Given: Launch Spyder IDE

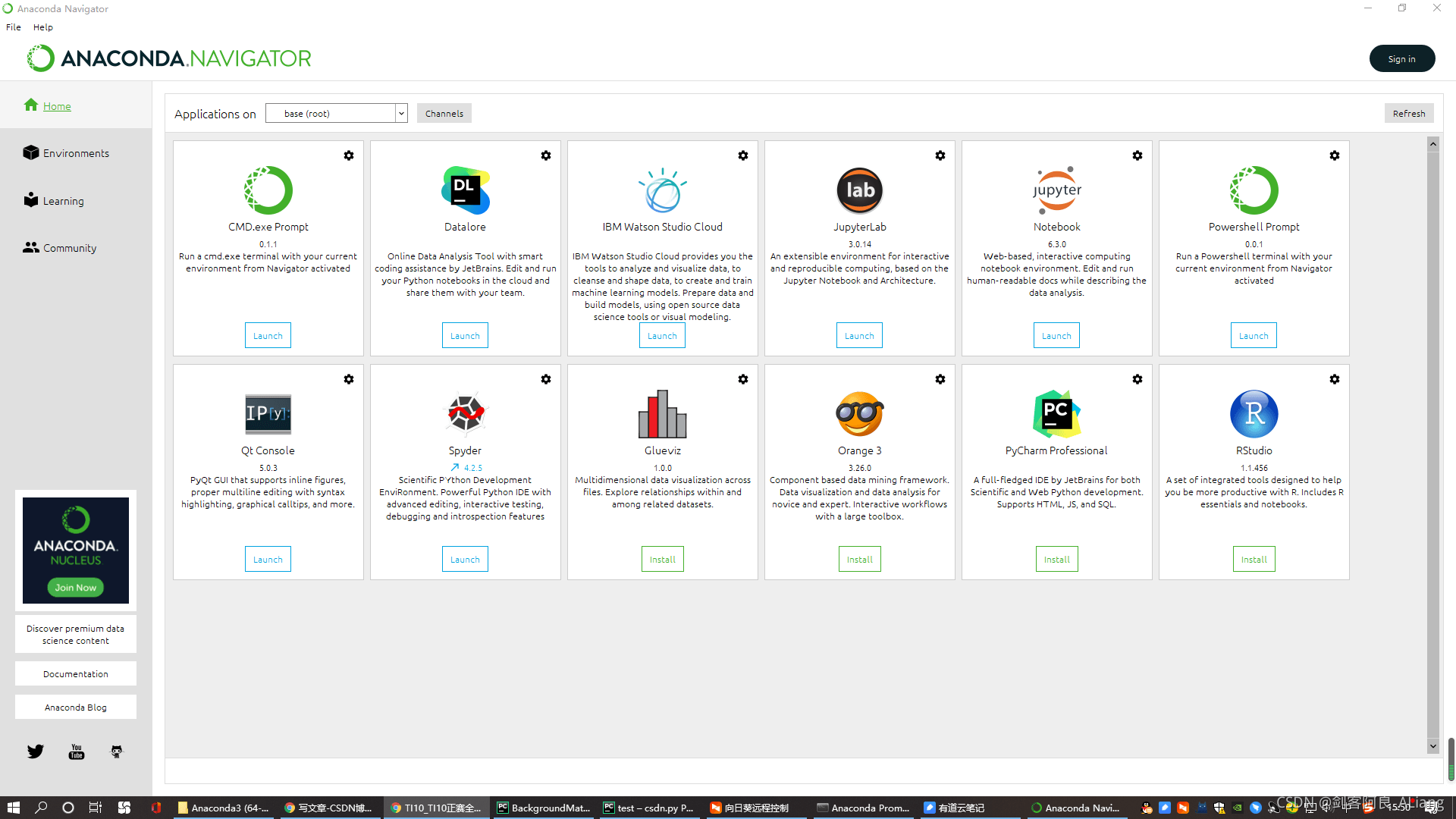Looking at the screenshot, I should tap(465, 559).
